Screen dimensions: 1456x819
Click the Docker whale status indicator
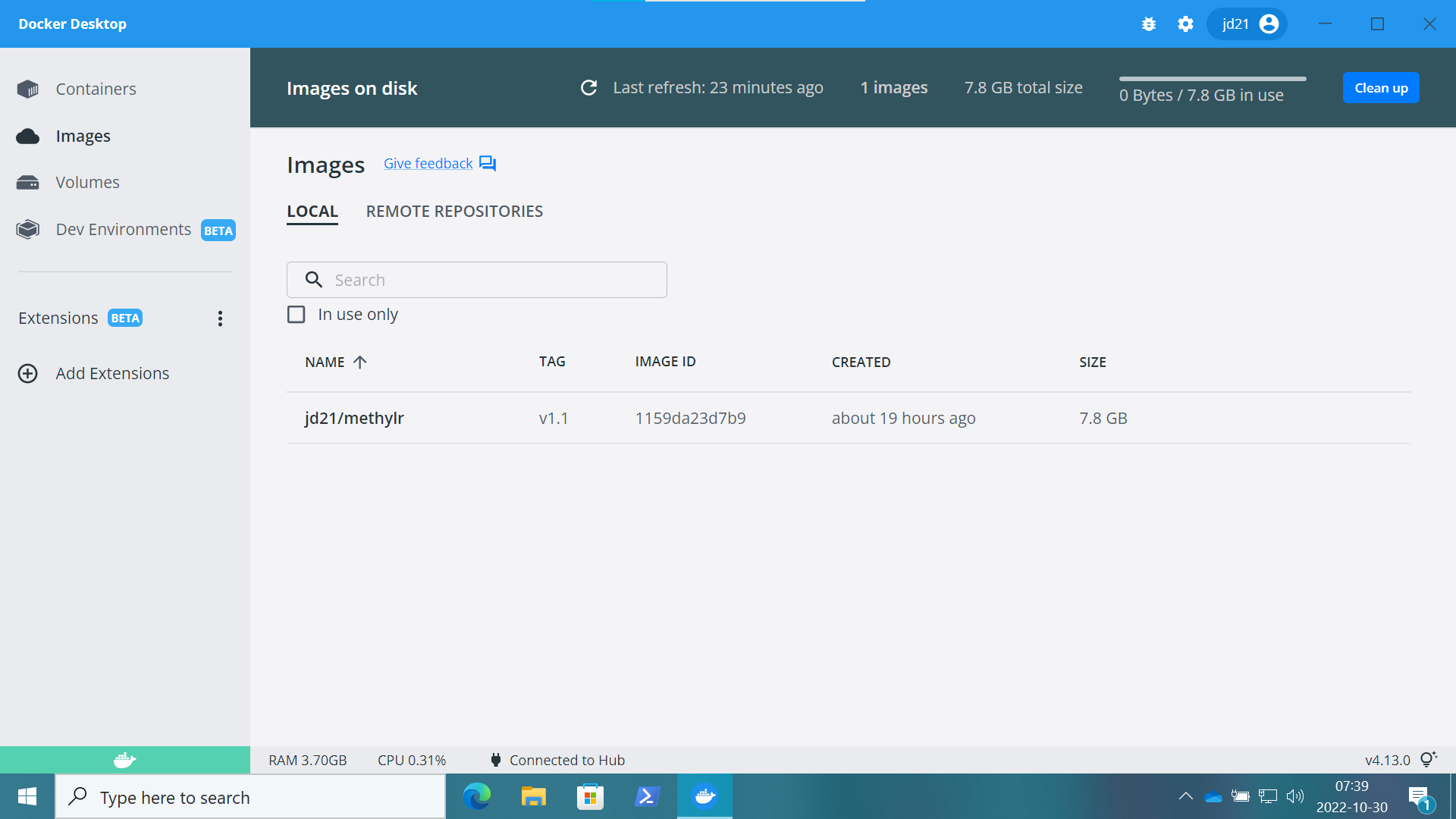coord(124,760)
